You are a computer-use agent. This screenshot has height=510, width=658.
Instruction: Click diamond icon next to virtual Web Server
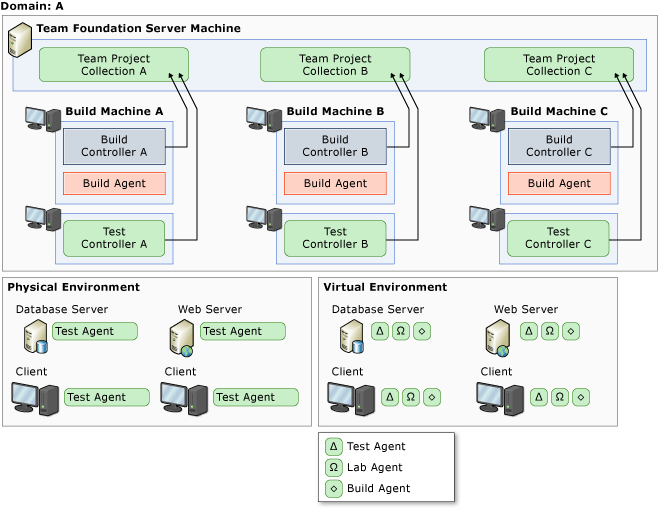coord(571,331)
